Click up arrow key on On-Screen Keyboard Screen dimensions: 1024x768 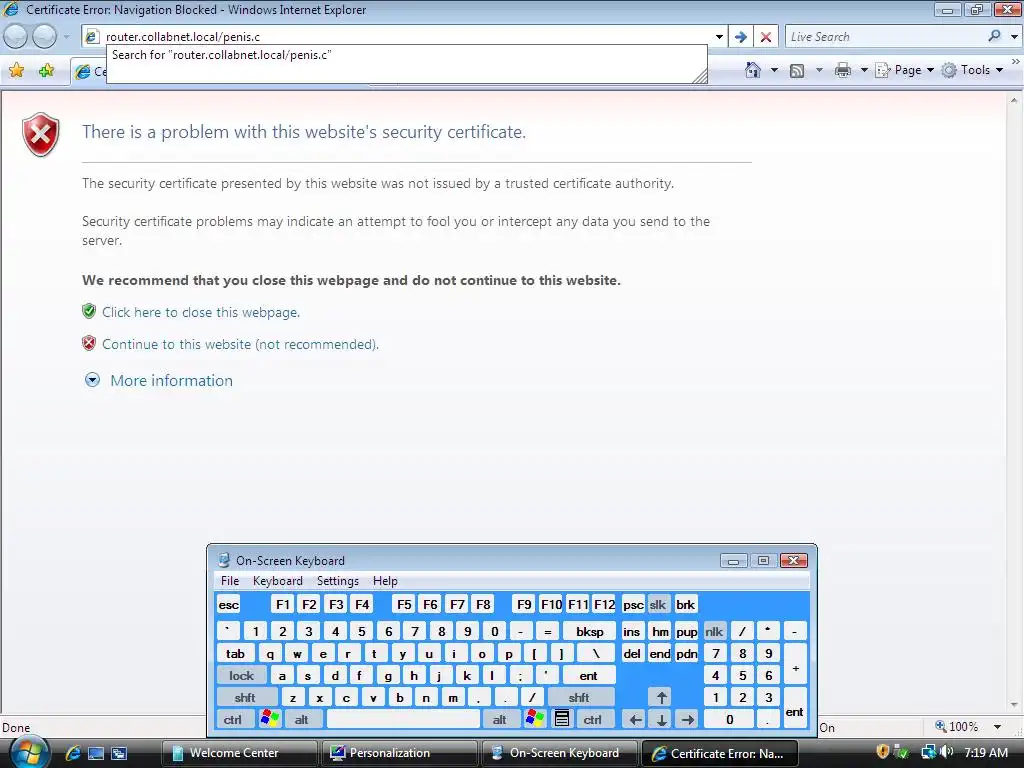click(x=662, y=697)
